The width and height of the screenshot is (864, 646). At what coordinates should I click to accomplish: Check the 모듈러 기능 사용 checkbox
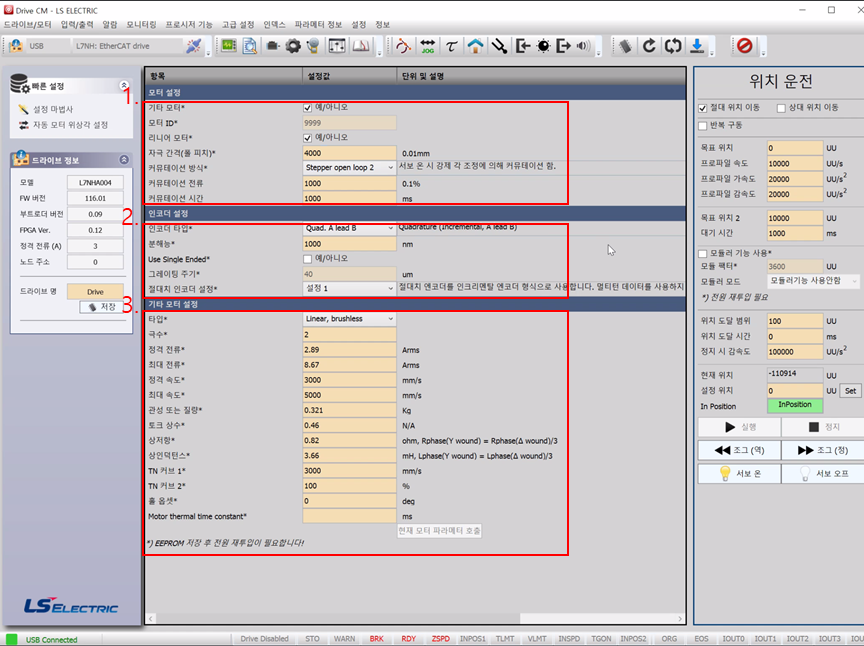(x=703, y=253)
